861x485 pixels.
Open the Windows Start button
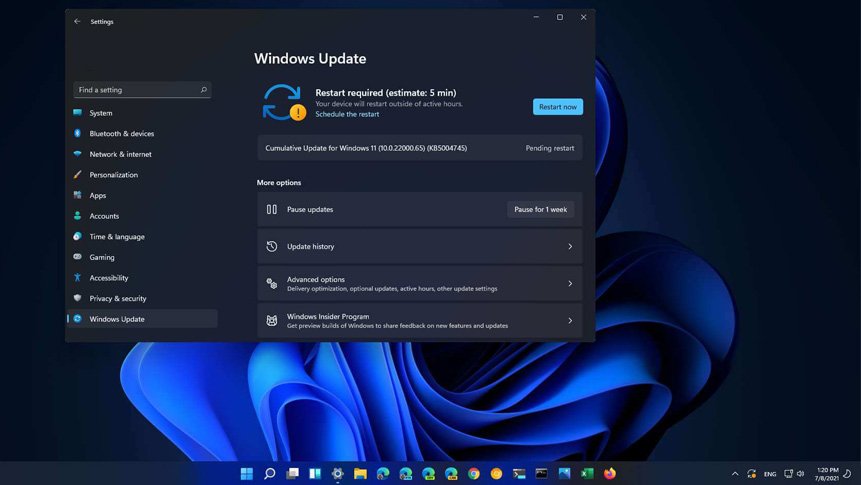tap(247, 474)
